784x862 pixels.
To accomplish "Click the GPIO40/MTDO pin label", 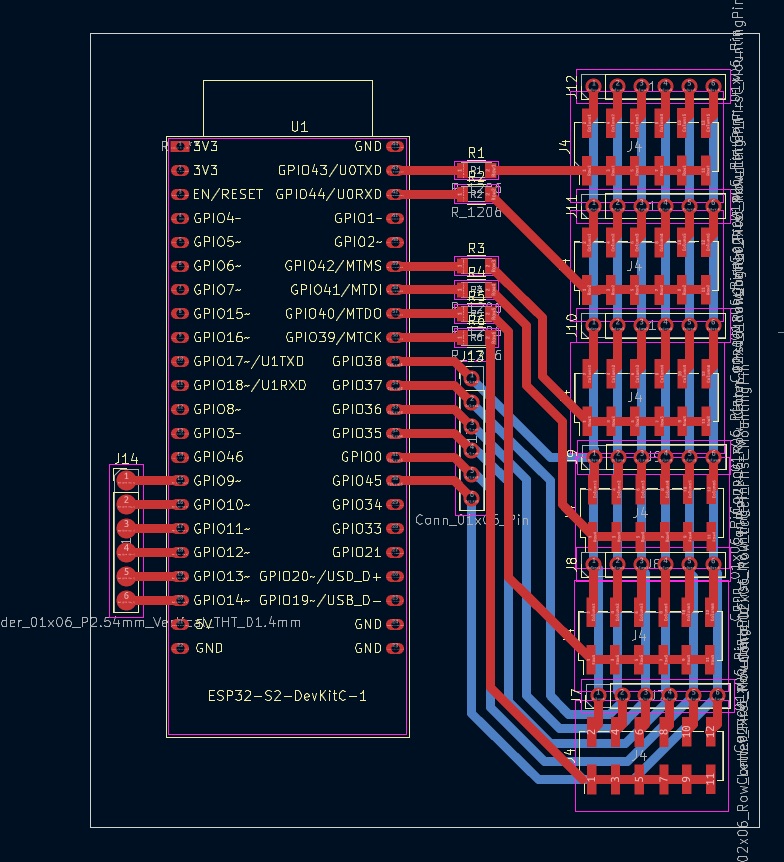I will (x=333, y=314).
